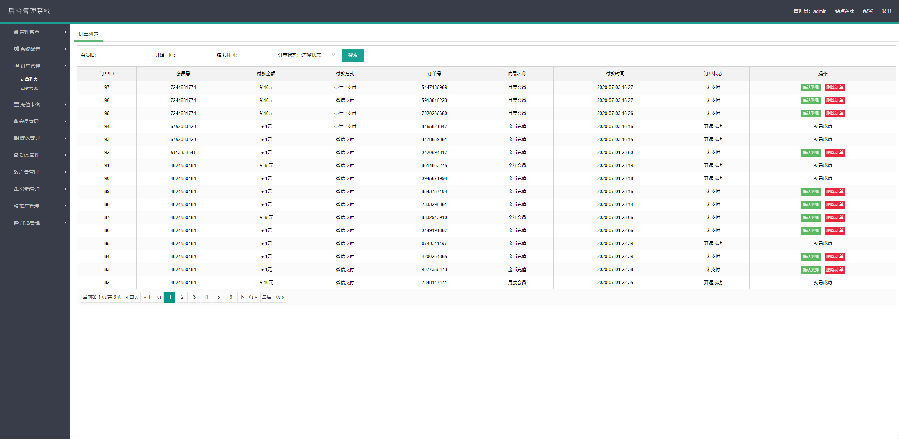Image resolution: width=899 pixels, height=439 pixels.
Task: Select second submenu item under third sidebar group
Action: (x=30, y=89)
